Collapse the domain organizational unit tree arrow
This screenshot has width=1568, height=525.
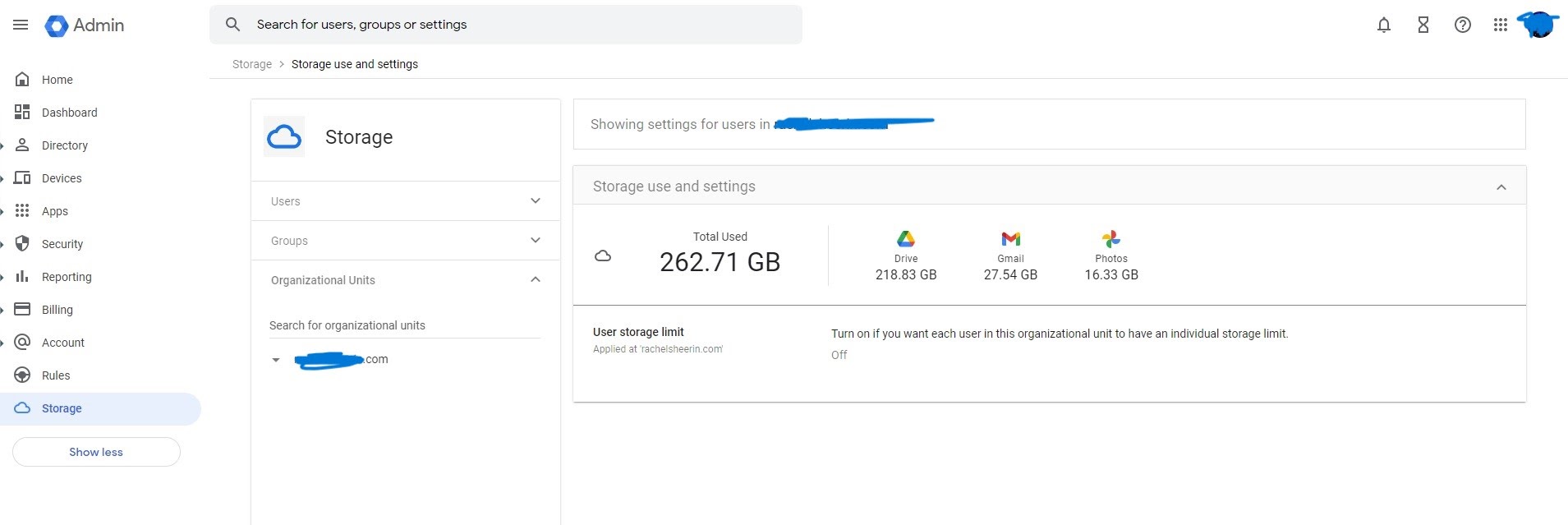(x=276, y=360)
